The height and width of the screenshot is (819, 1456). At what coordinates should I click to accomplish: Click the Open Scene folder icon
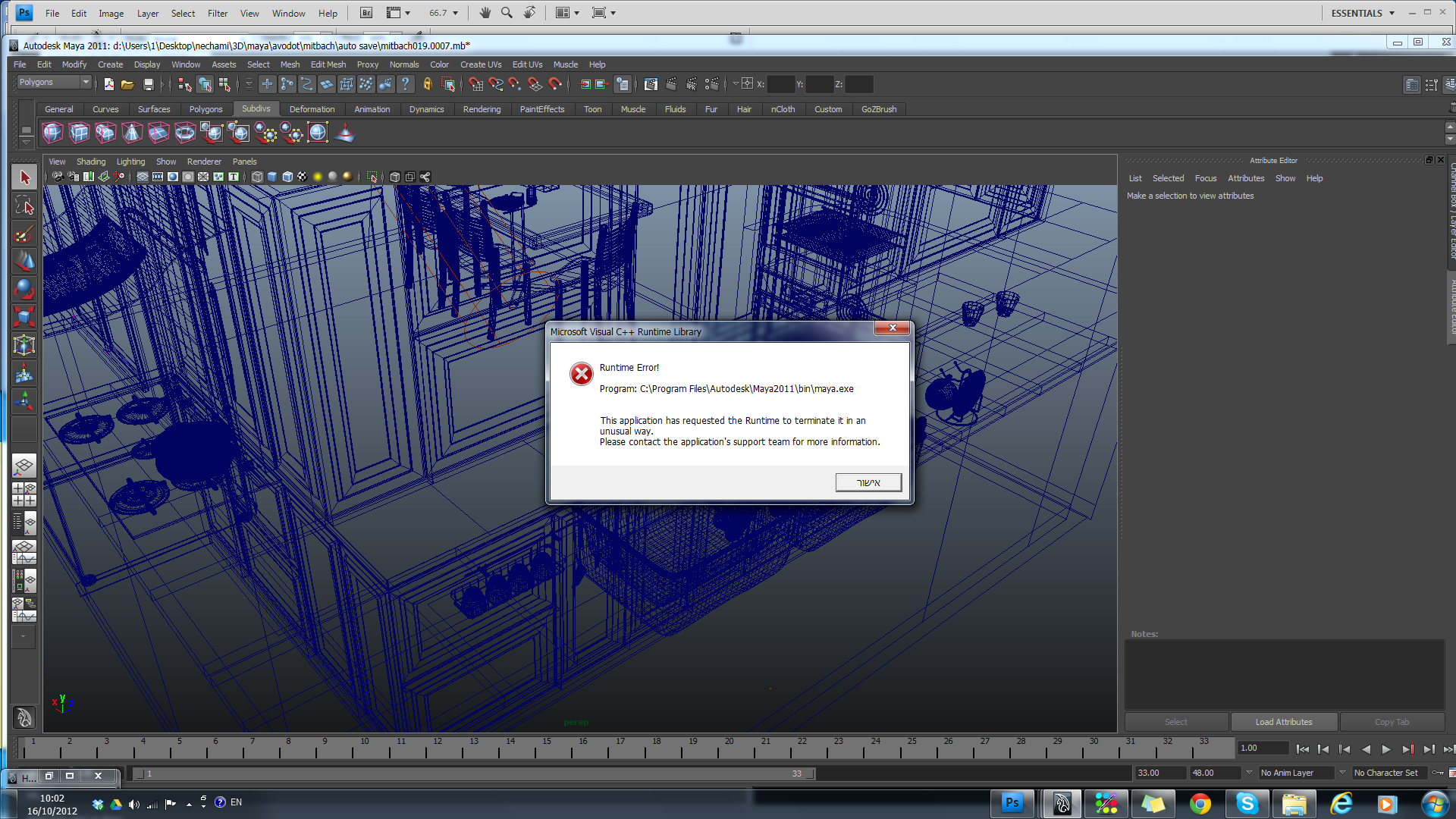pyautogui.click(x=127, y=84)
